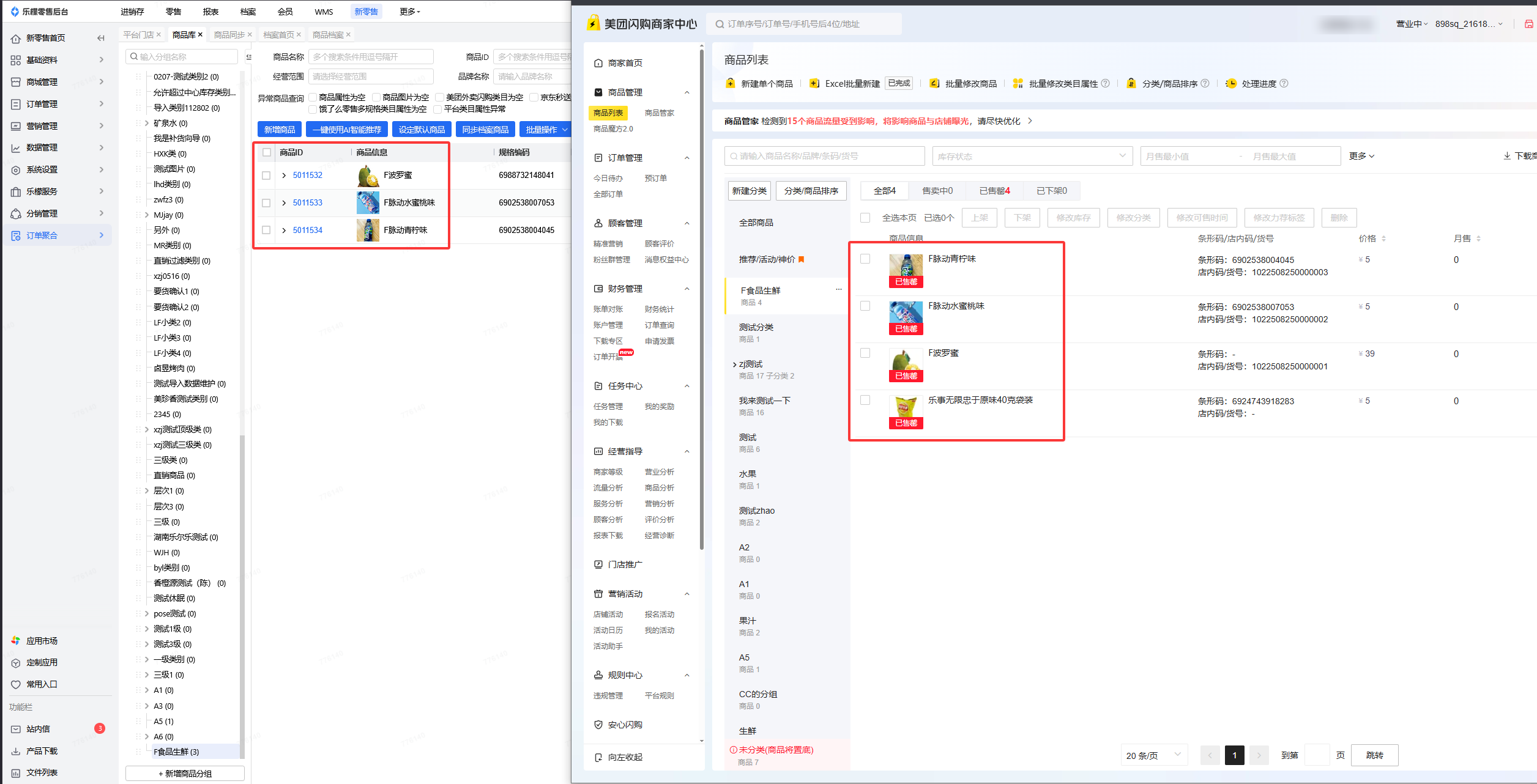
Task: Click the Meituan order search field
Action: (x=804, y=24)
